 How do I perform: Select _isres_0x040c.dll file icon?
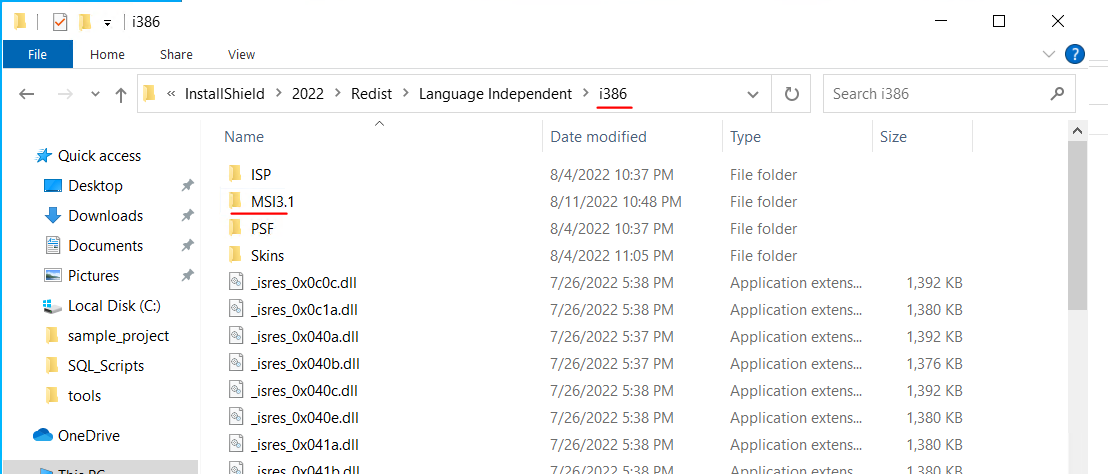coord(236,390)
